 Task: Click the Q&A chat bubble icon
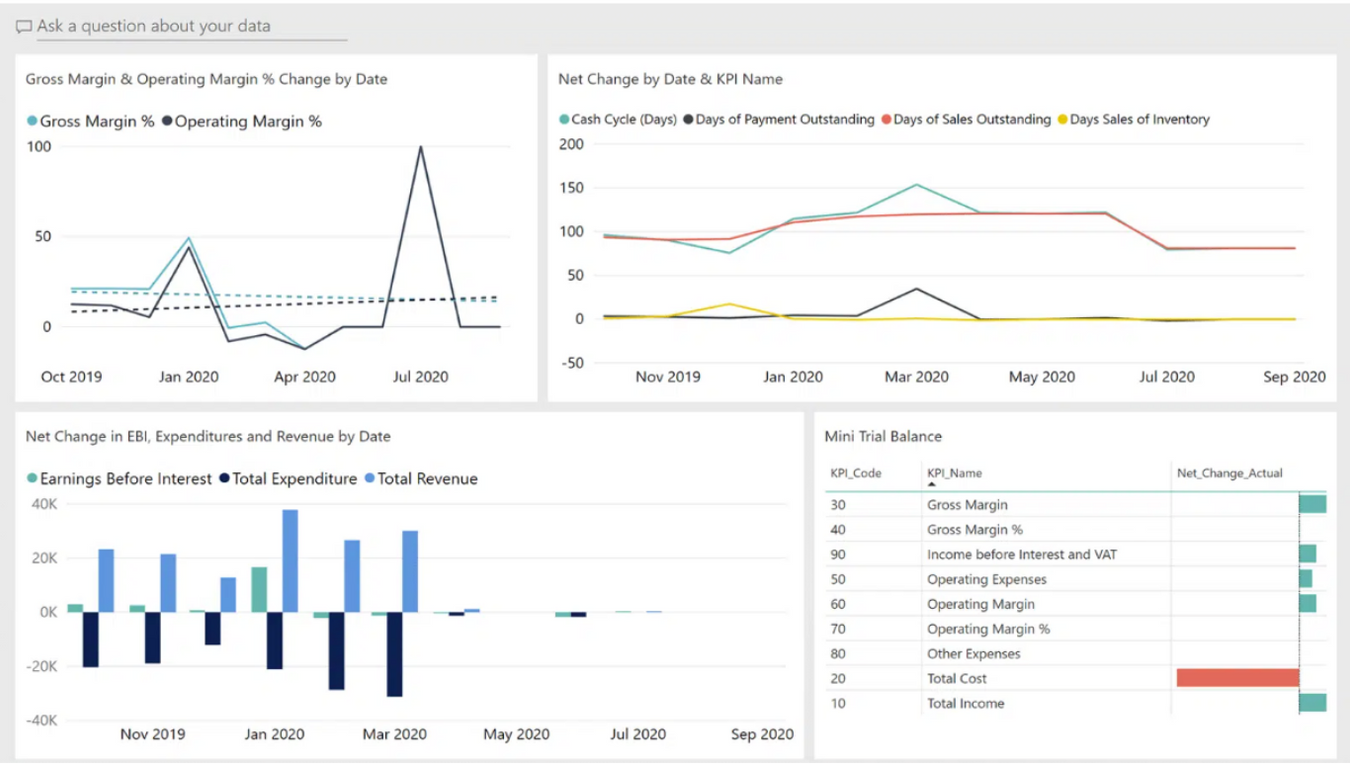tap(24, 27)
